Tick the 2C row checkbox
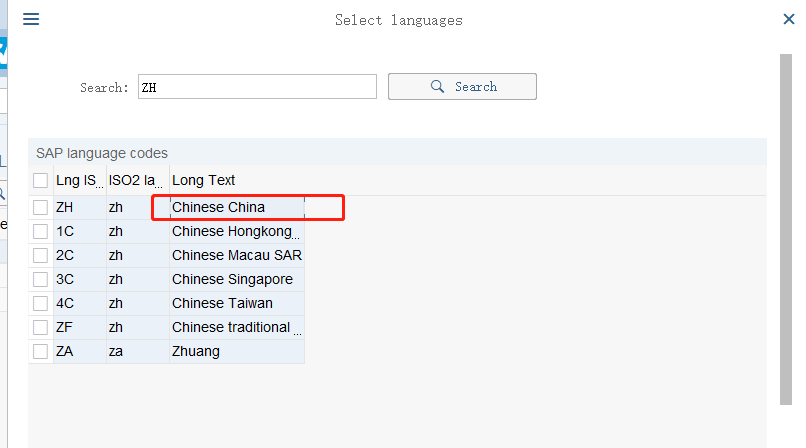This screenshot has height=448, width=806. pyautogui.click(x=40, y=255)
